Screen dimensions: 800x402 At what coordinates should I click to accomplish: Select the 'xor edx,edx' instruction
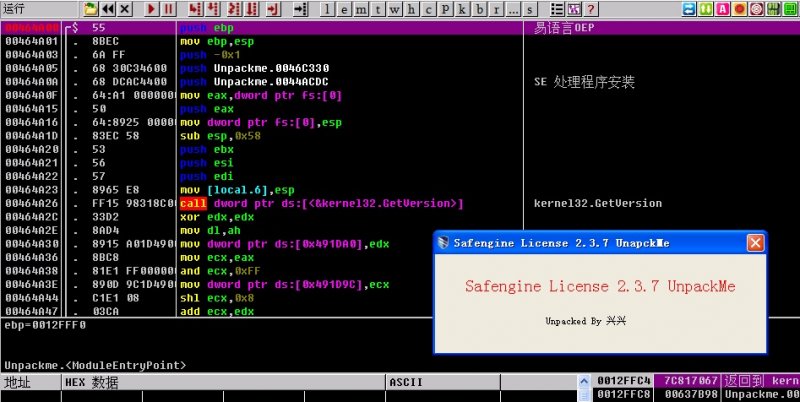[217, 217]
